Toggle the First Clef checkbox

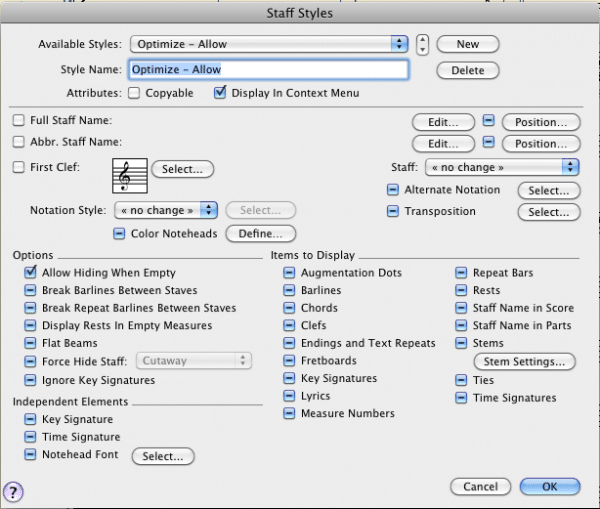19,167
